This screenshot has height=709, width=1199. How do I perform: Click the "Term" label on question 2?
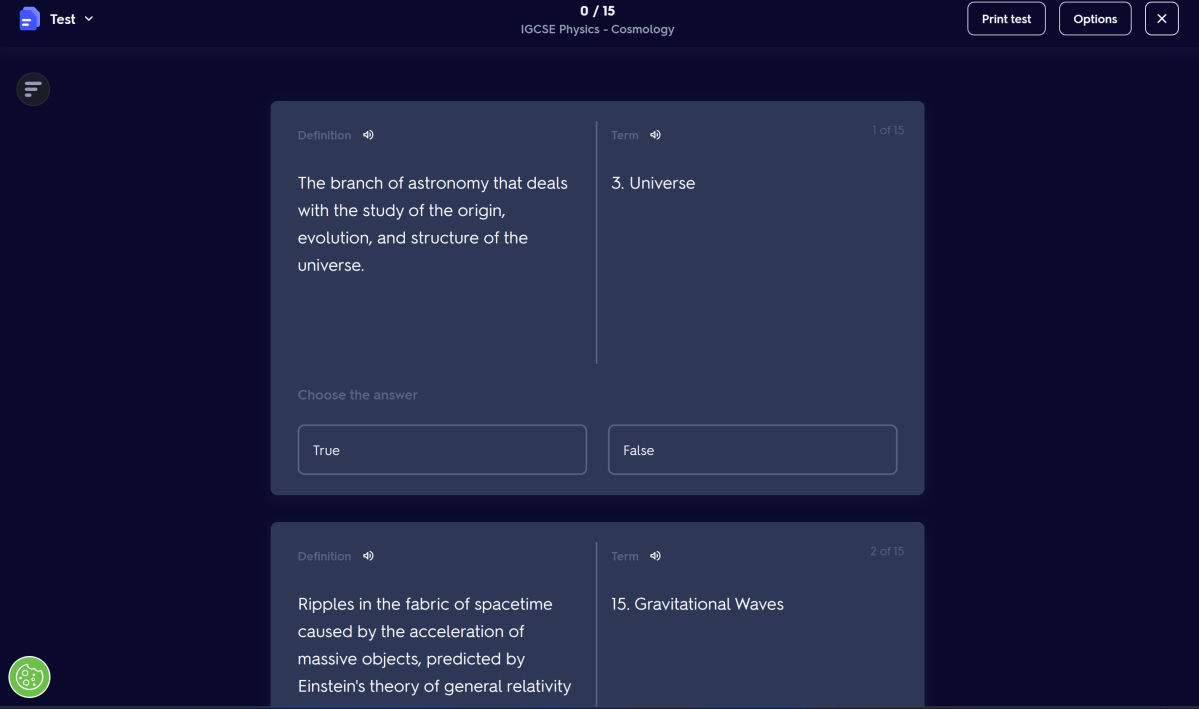click(x=624, y=555)
